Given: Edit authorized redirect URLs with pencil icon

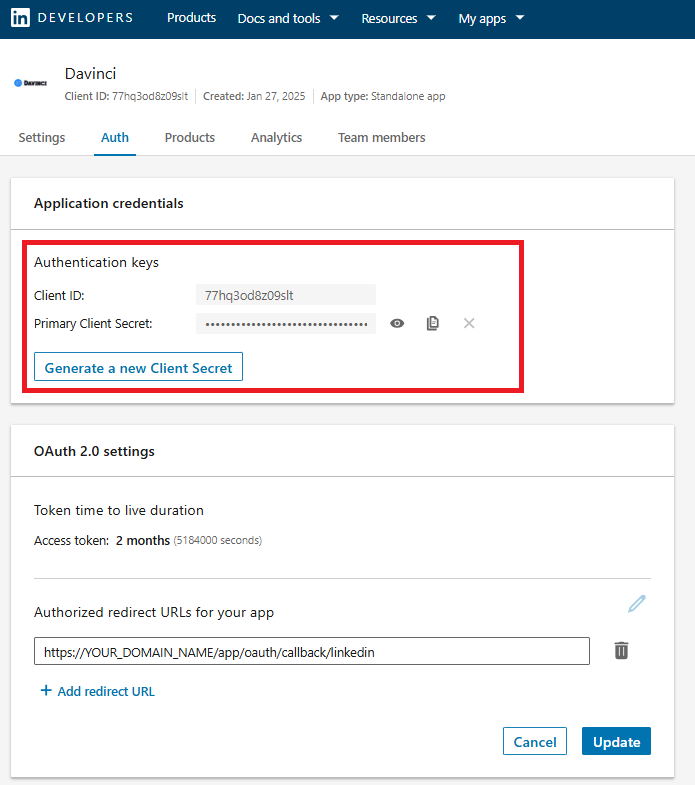Looking at the screenshot, I should coord(637,604).
